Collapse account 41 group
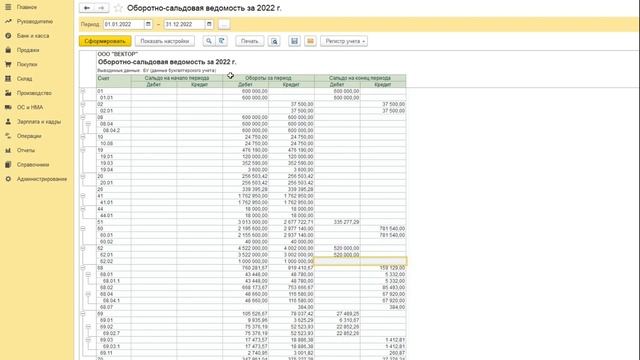 (x=83, y=196)
